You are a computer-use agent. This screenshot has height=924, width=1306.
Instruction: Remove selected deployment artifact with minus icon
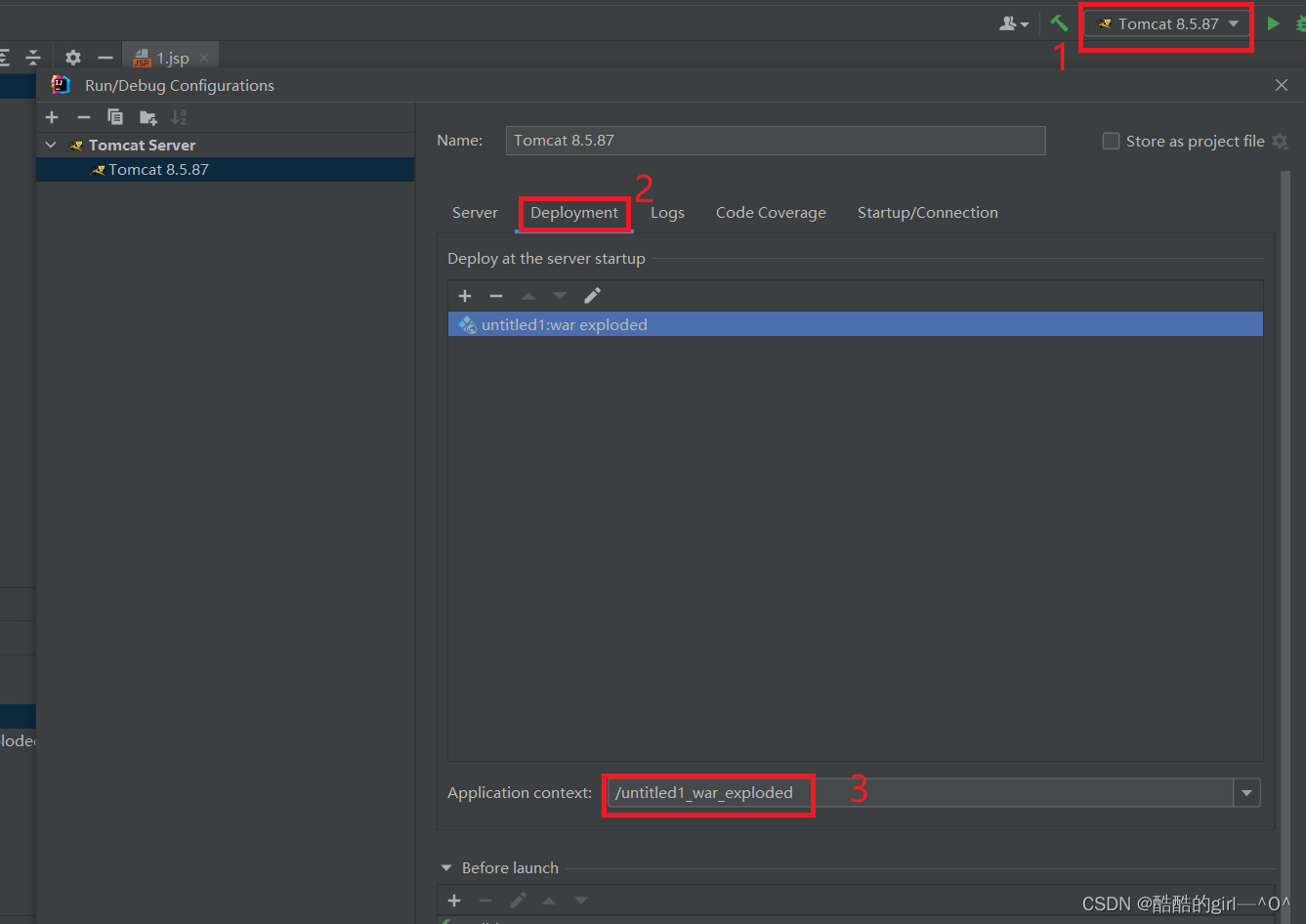[x=496, y=296]
